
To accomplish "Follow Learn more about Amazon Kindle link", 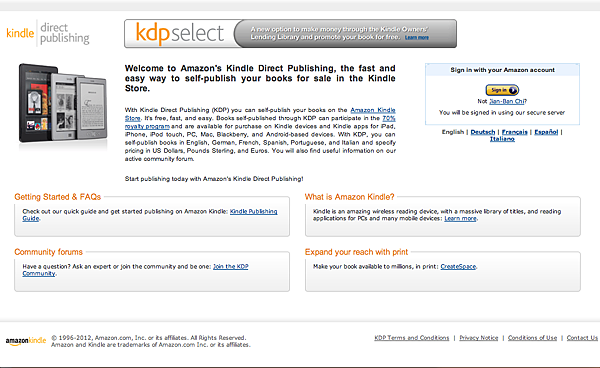I will 460,218.
